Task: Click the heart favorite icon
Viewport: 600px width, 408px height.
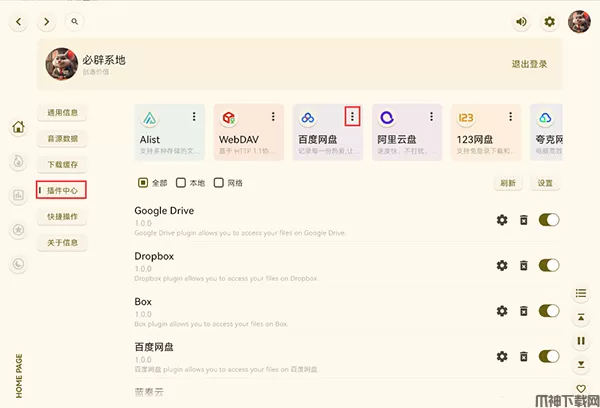Action: pos(581,388)
